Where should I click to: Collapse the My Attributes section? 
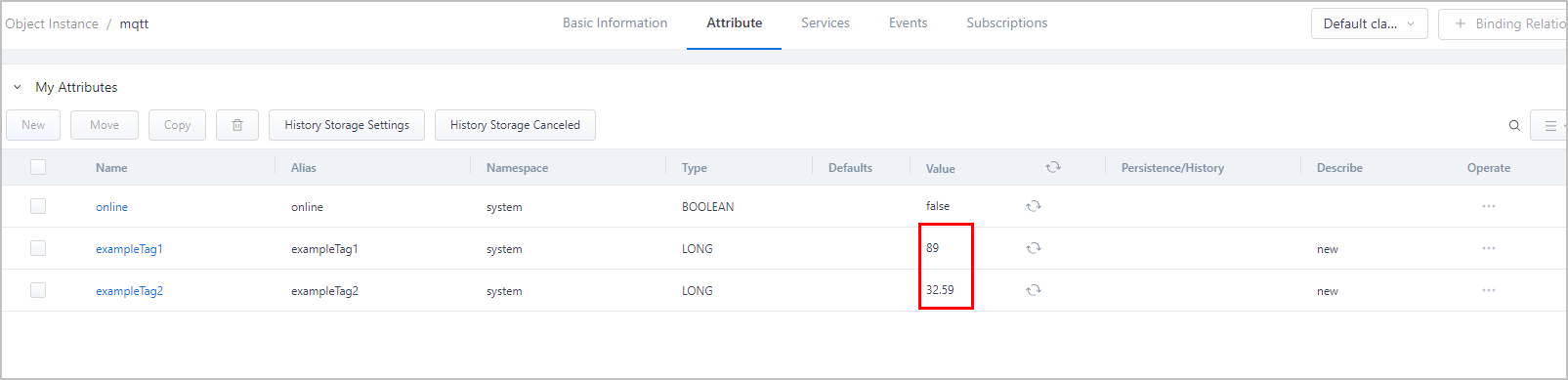(17, 87)
